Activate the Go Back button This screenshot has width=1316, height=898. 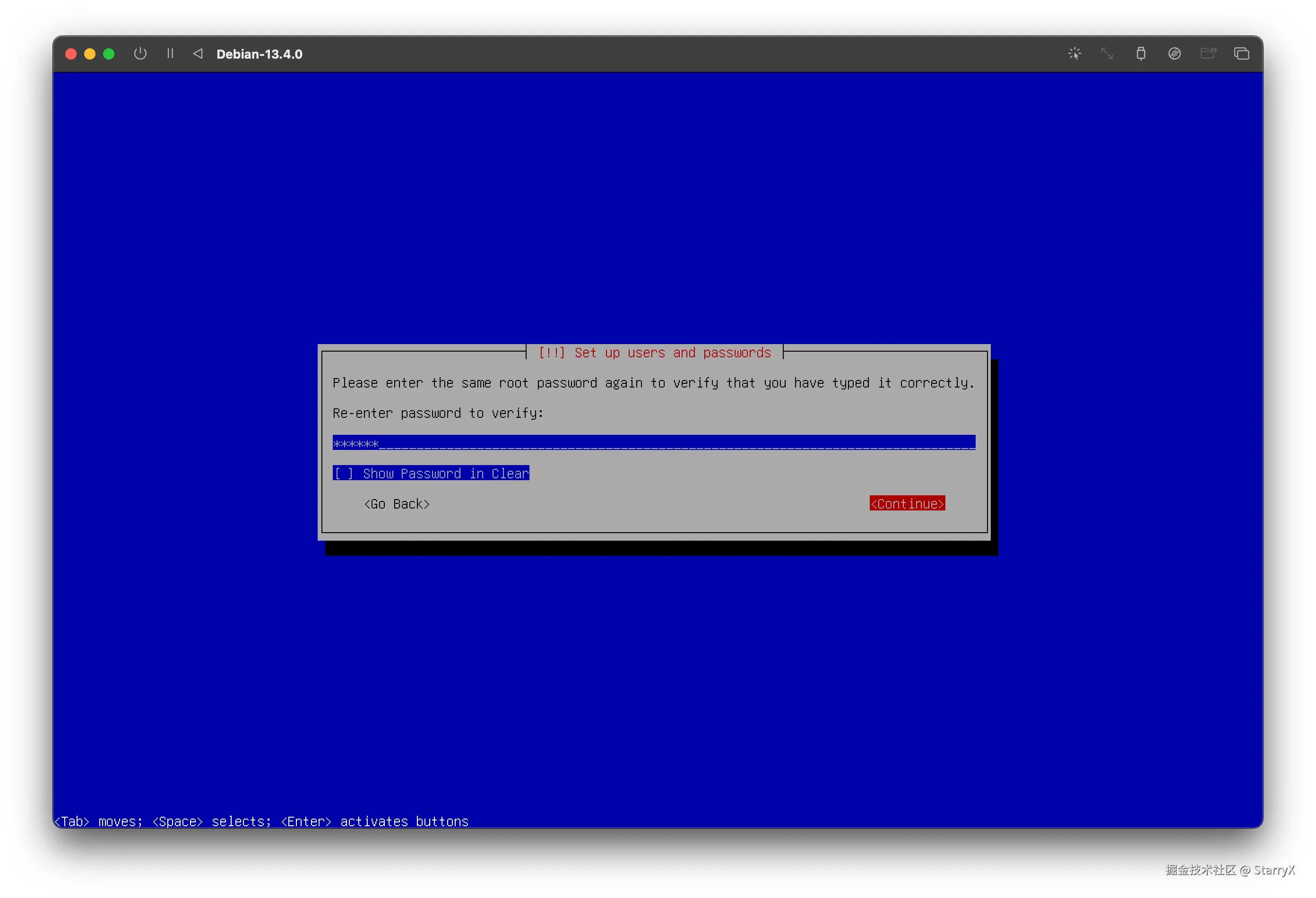(x=397, y=504)
